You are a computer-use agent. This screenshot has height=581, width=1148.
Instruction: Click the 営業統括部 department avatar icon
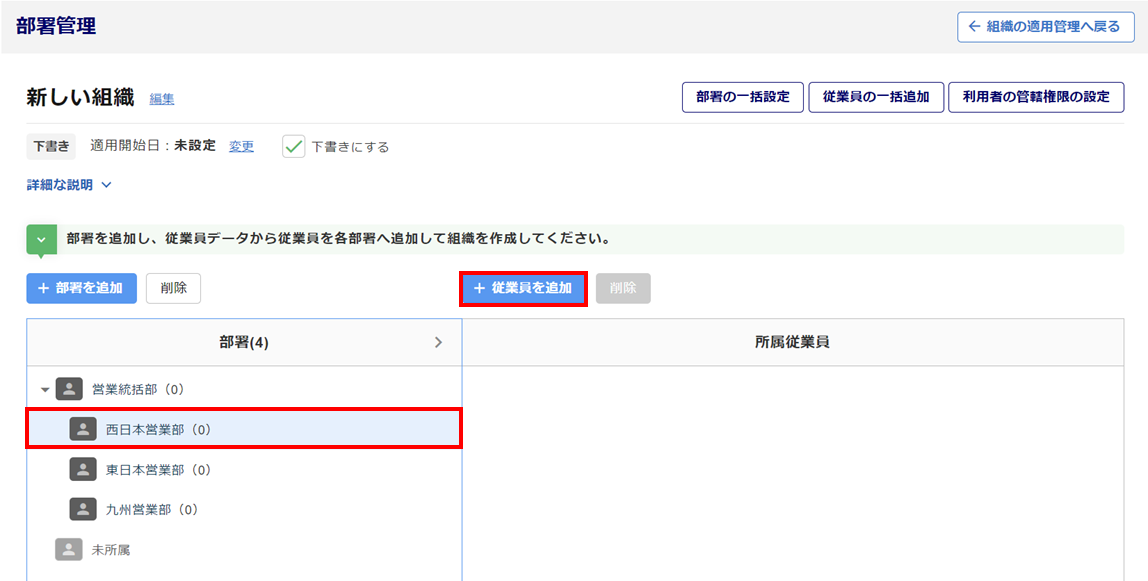coord(69,389)
